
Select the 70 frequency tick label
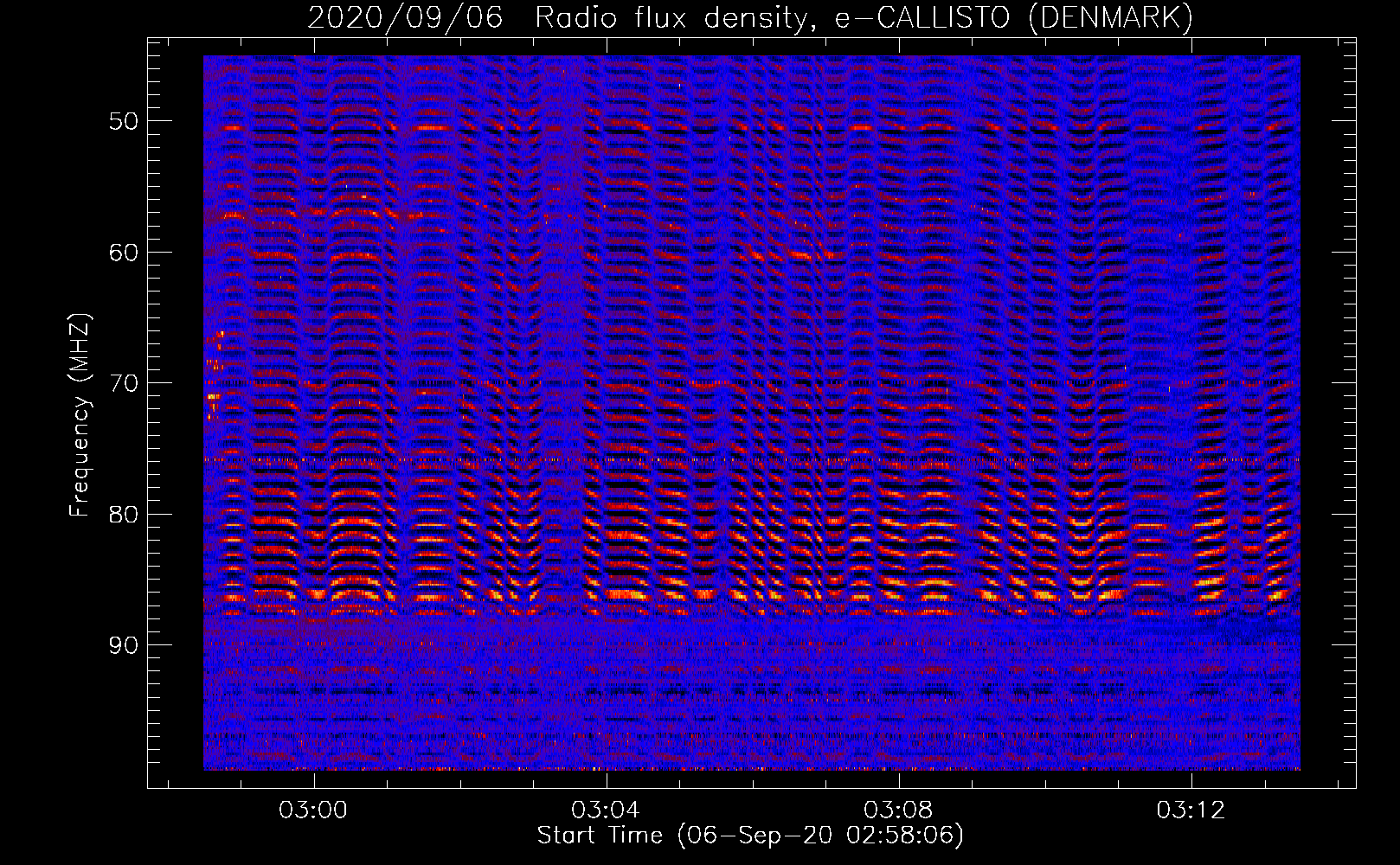point(124,383)
